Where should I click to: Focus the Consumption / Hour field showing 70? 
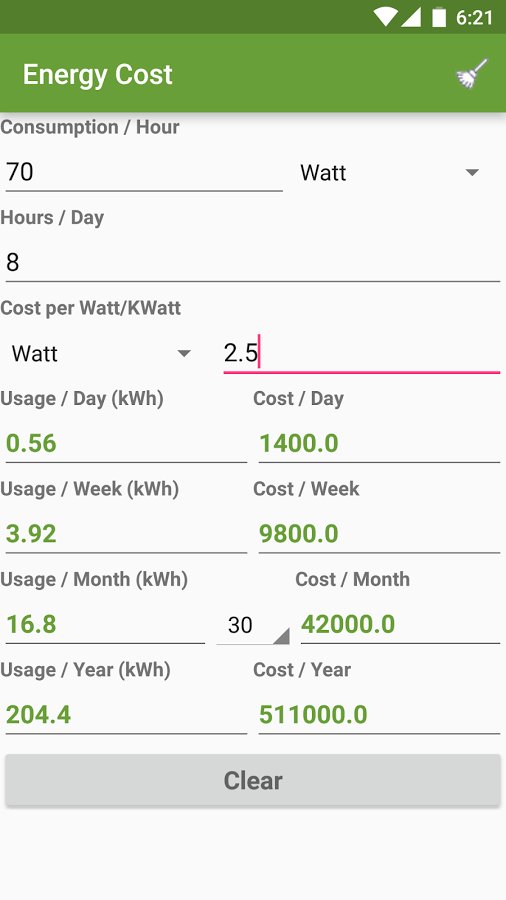(x=144, y=172)
